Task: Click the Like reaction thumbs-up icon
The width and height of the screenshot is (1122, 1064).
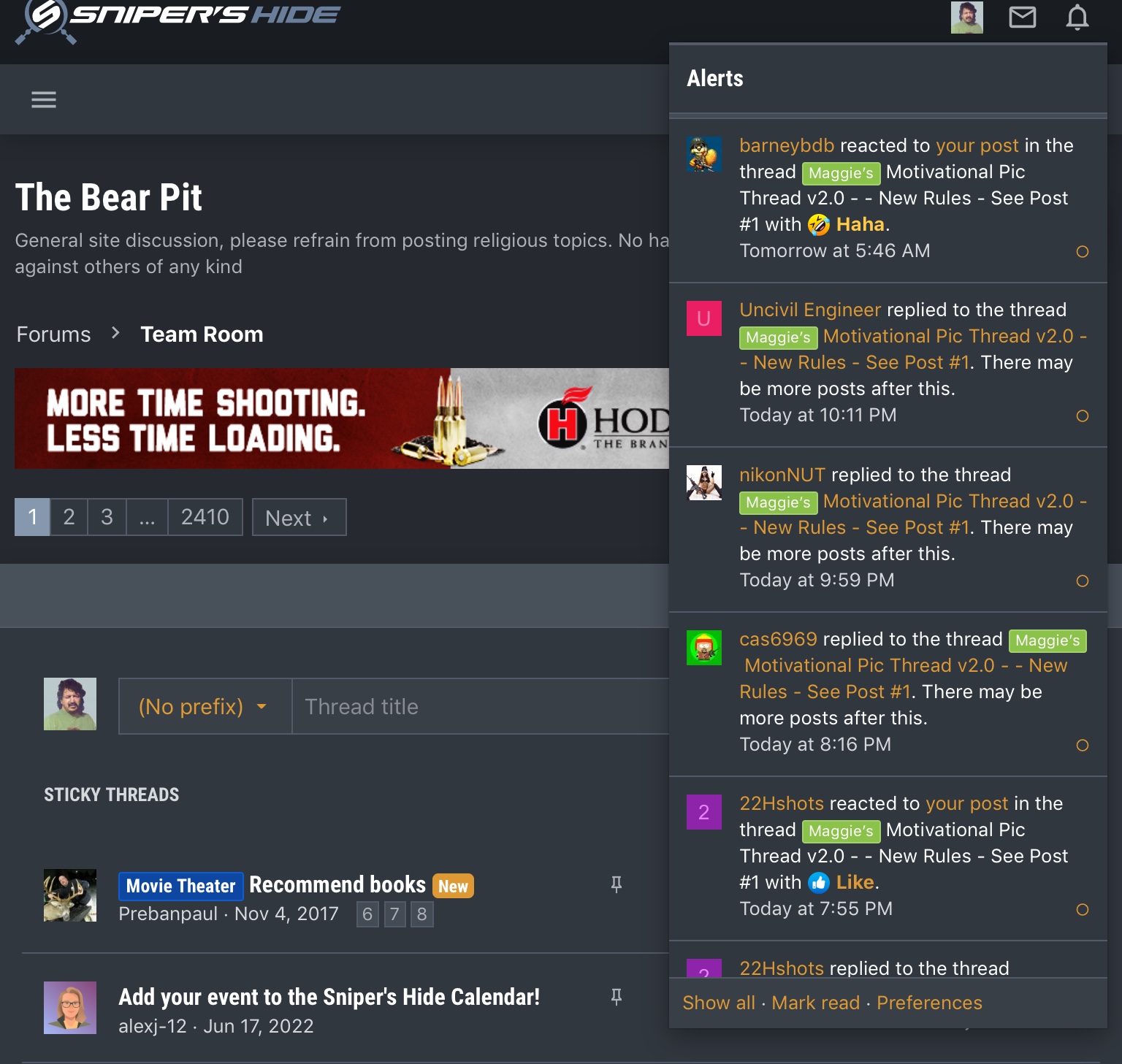Action: [819, 883]
